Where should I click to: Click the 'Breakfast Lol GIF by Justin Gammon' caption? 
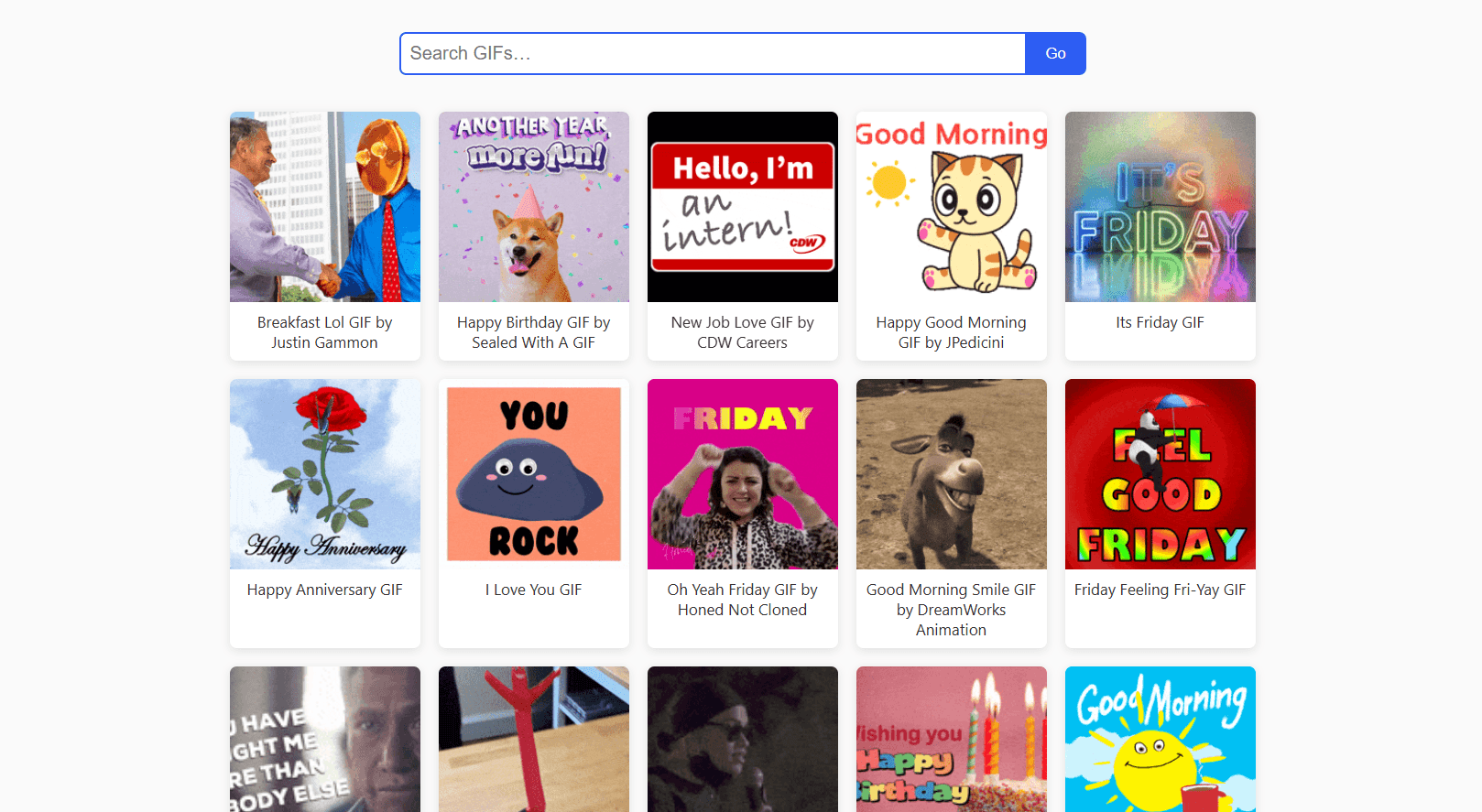pyautogui.click(x=324, y=332)
